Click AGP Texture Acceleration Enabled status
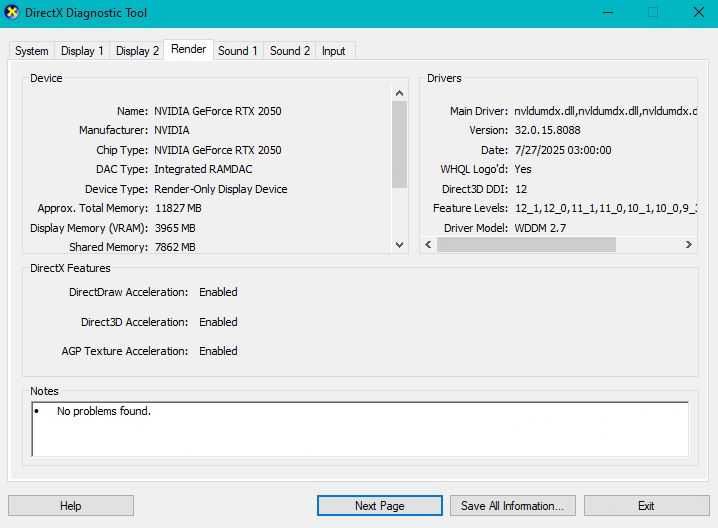 (218, 351)
